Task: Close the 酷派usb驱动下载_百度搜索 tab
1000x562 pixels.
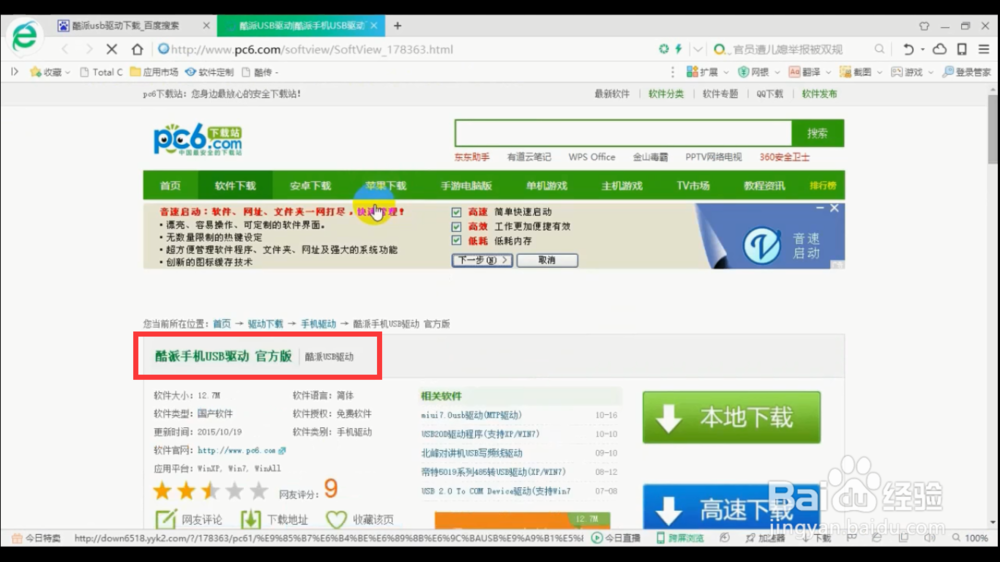Action: [x=206, y=26]
